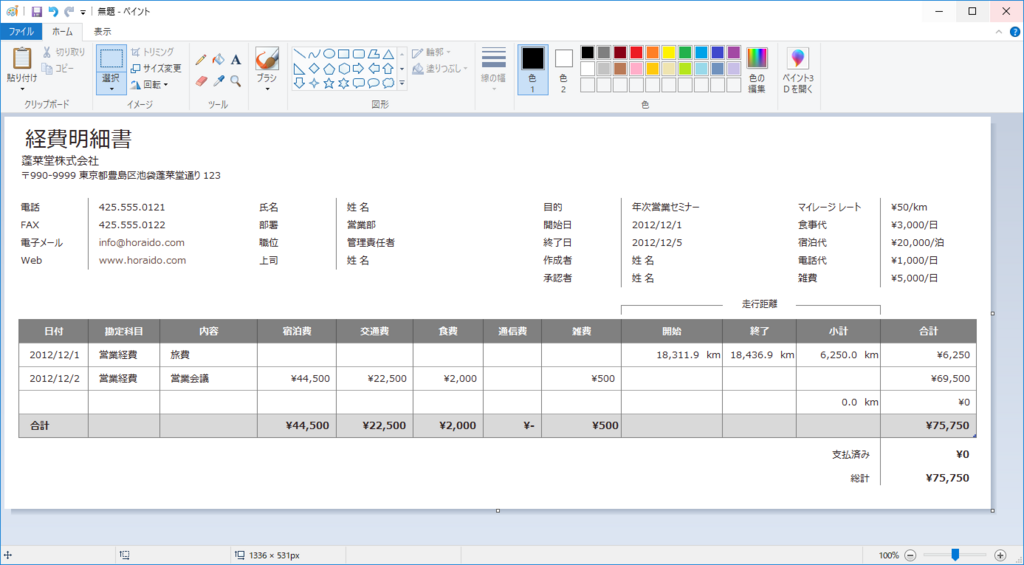Choose the Diamond shape
This screenshot has width=1024, height=565.
click(314, 68)
